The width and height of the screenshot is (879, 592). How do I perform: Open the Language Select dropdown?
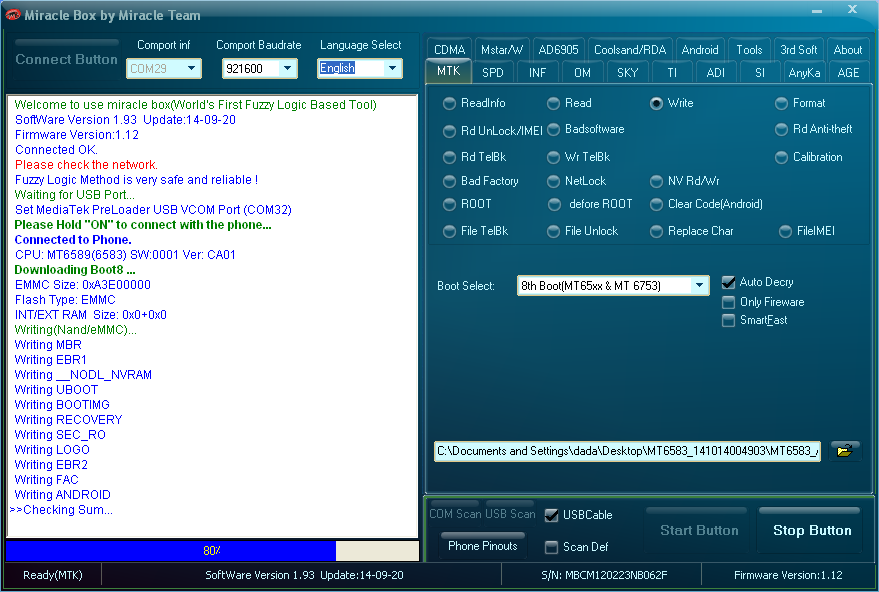(x=392, y=68)
